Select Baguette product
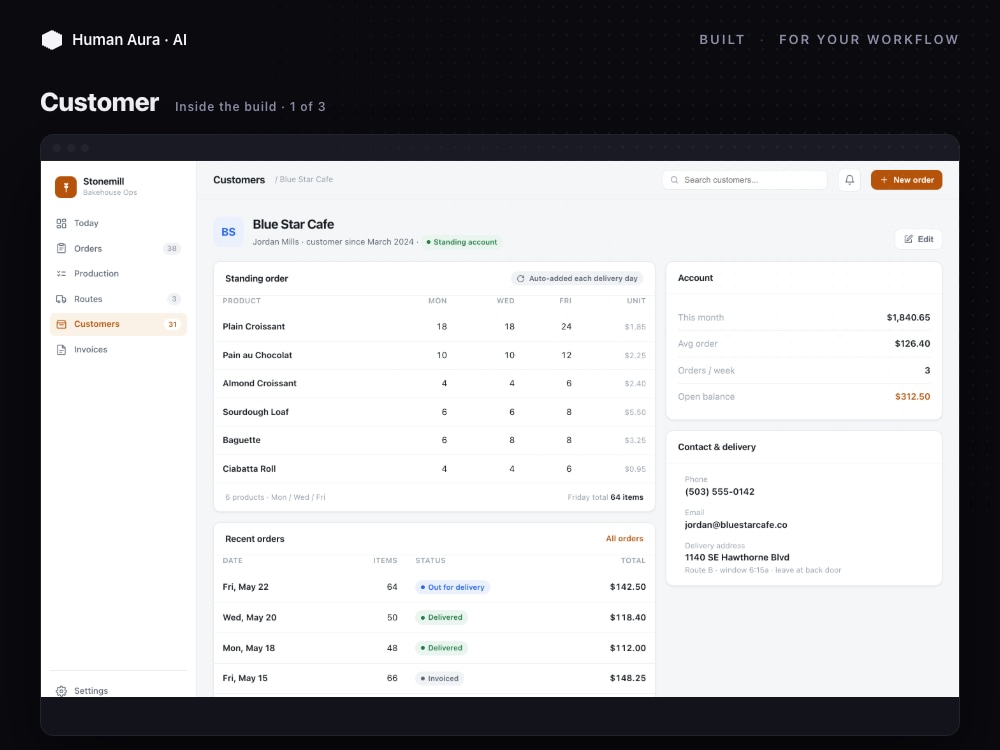The height and width of the screenshot is (750, 1000). pos(242,440)
